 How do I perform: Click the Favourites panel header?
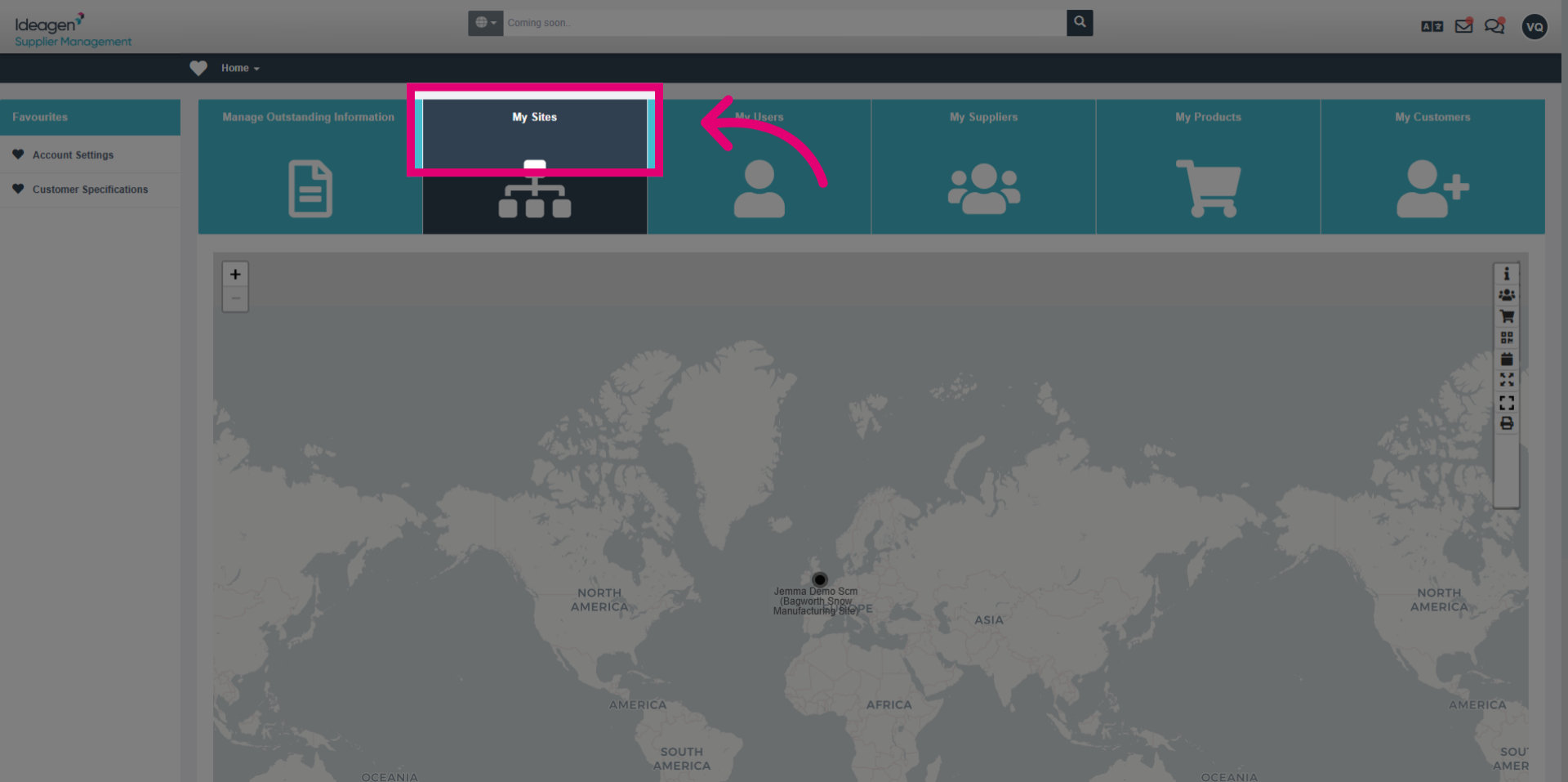click(x=90, y=118)
